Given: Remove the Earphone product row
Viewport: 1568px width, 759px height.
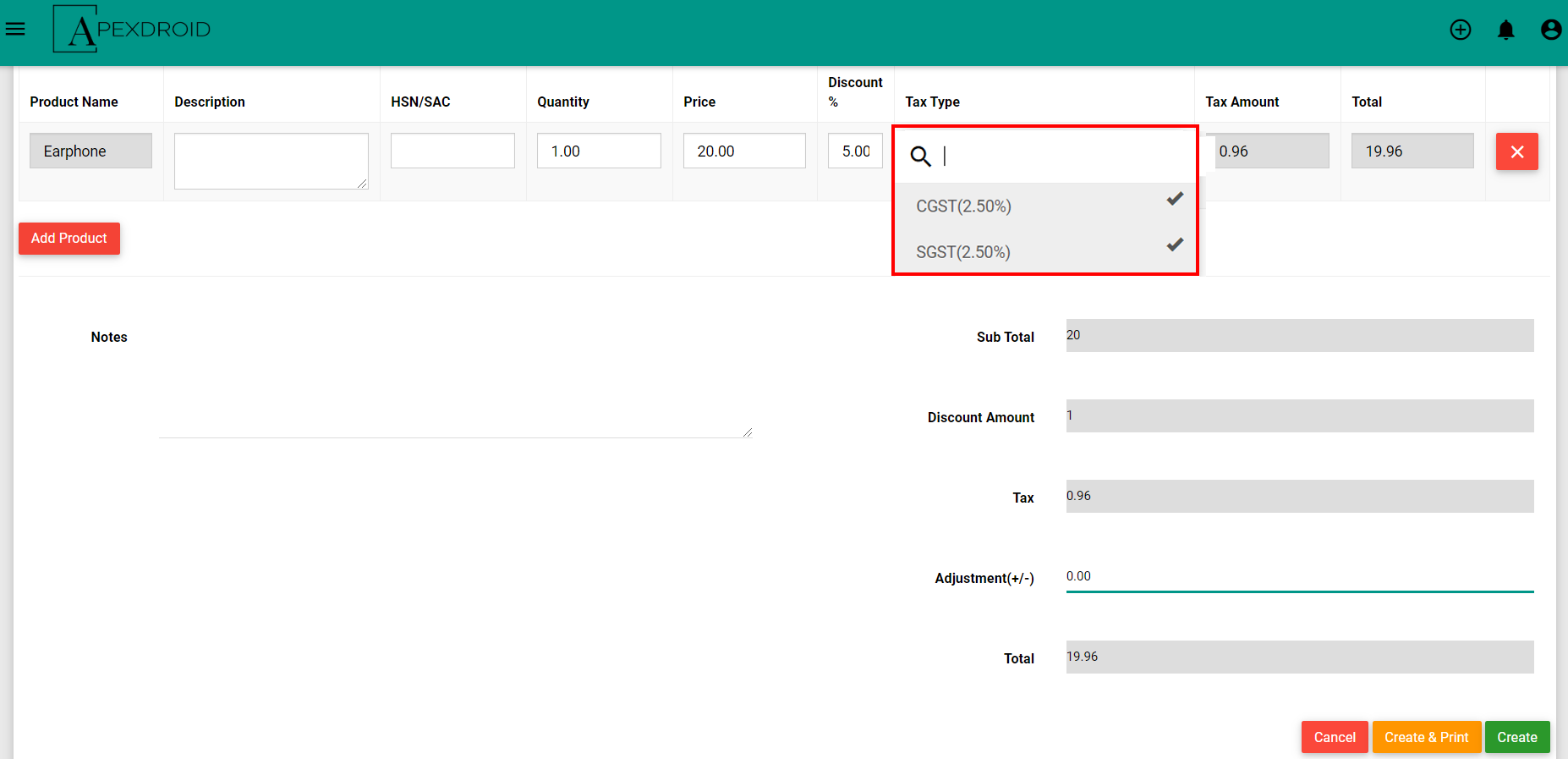Looking at the screenshot, I should tap(1517, 151).
